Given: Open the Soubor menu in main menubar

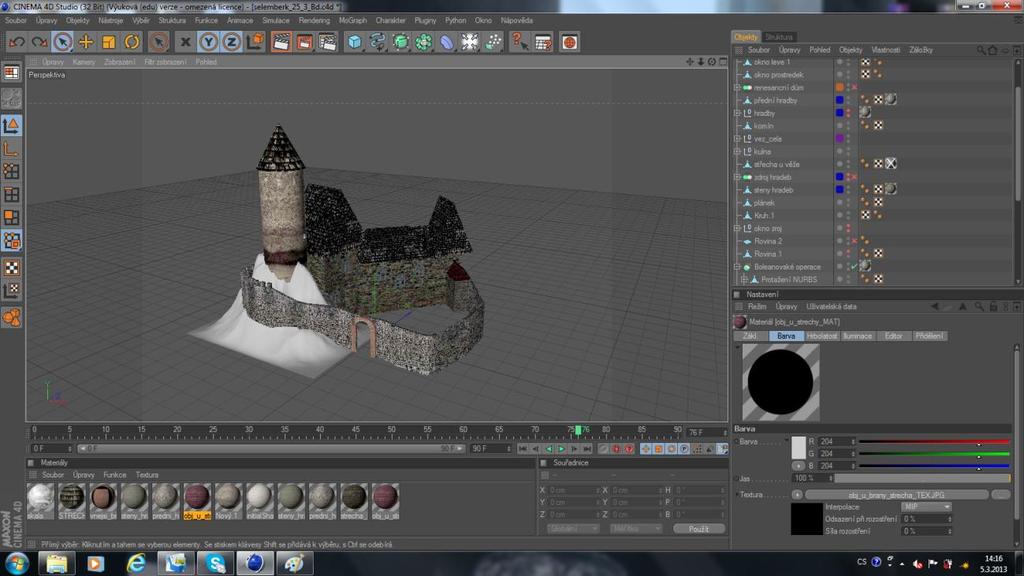Looking at the screenshot, I should coord(16,20).
